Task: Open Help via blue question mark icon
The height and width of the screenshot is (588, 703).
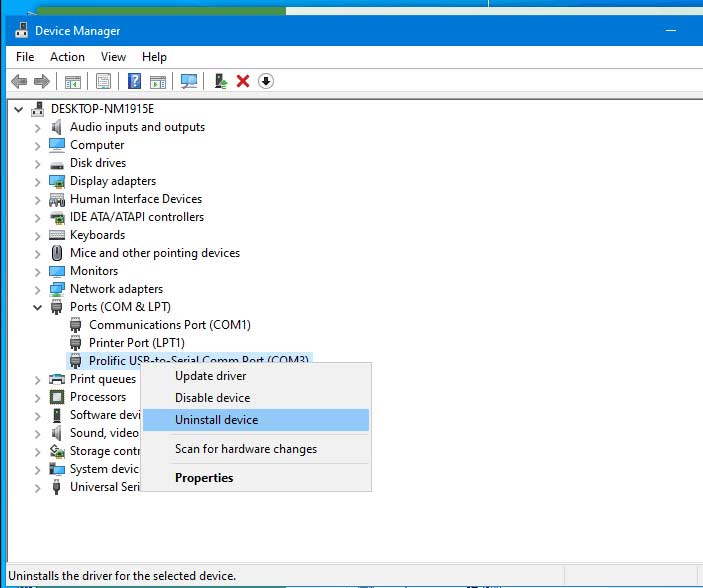Action: click(x=134, y=81)
